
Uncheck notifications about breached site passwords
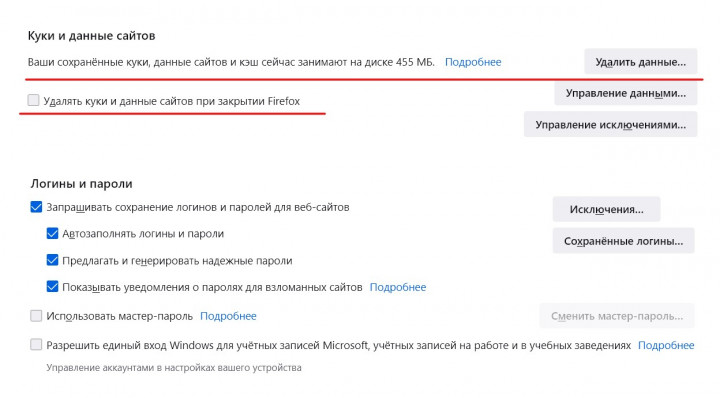click(52, 287)
